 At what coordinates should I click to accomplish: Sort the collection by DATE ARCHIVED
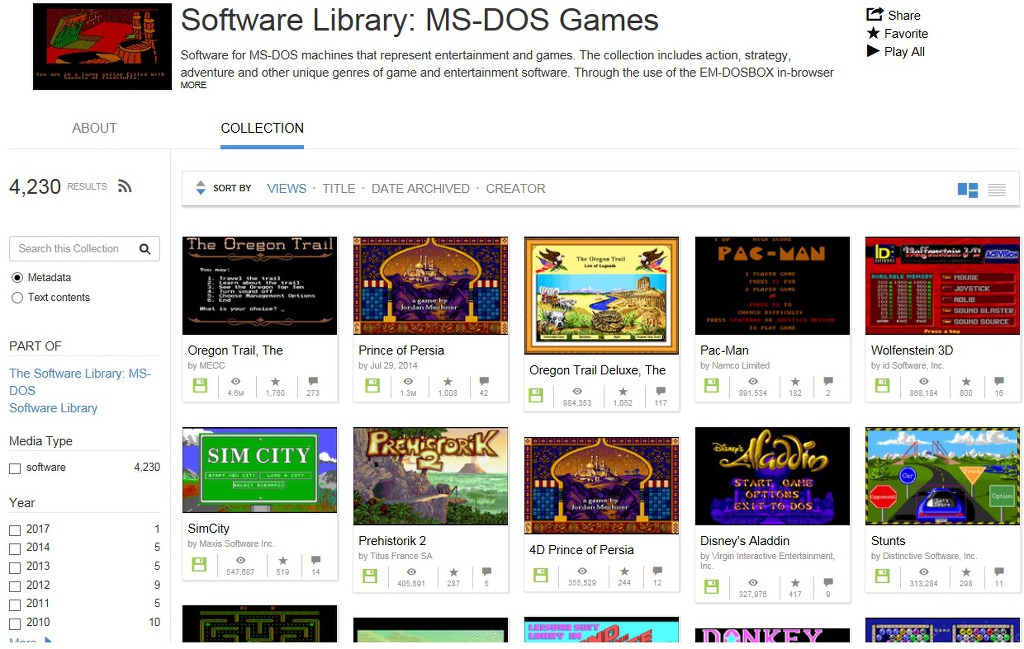420,188
